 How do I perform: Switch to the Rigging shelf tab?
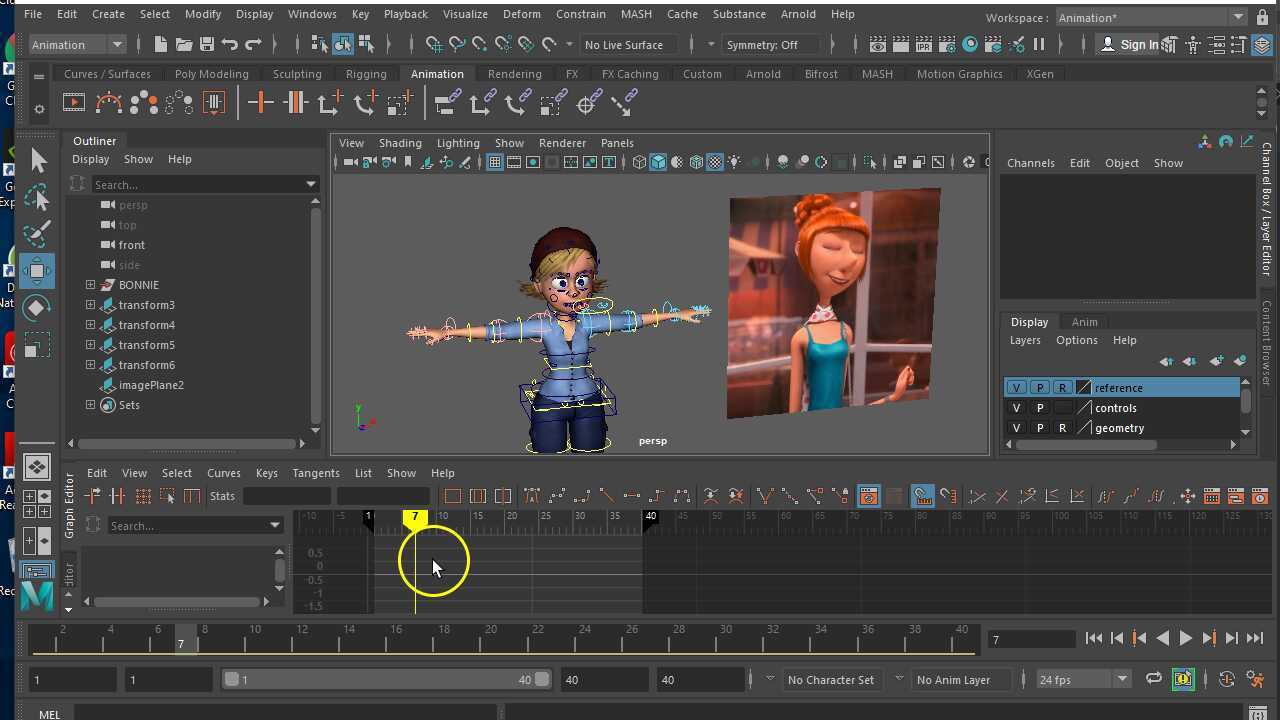click(366, 73)
